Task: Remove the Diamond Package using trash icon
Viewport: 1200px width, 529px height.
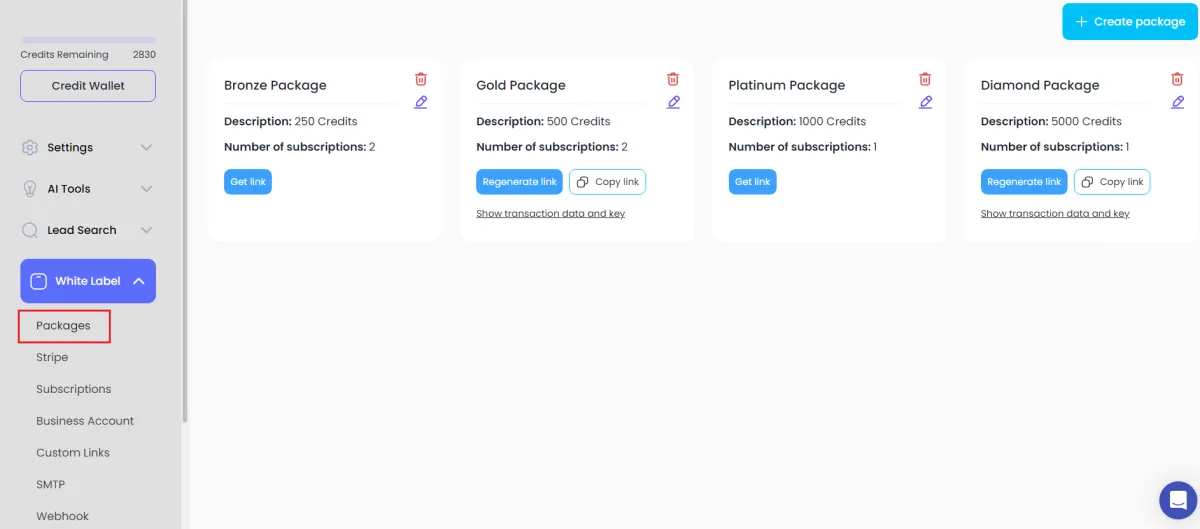Action: pos(1177,79)
